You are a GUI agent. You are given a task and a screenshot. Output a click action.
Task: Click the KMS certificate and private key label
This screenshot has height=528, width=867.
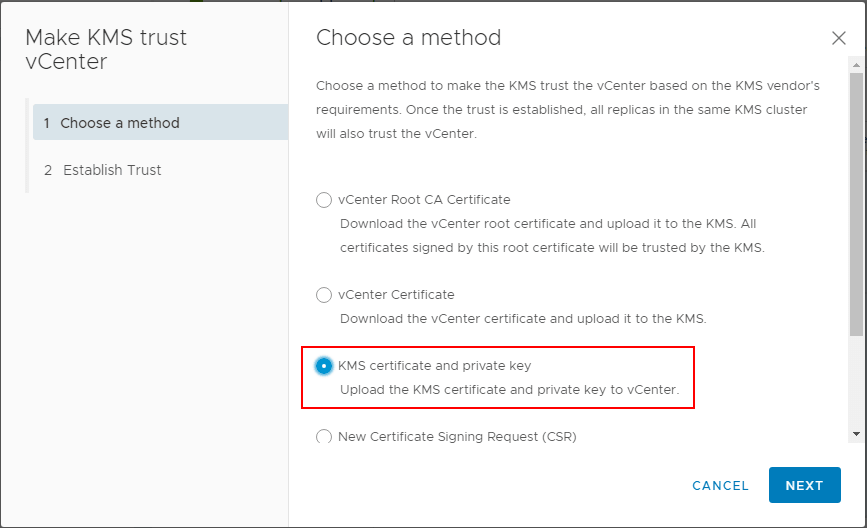pyautogui.click(x=435, y=365)
